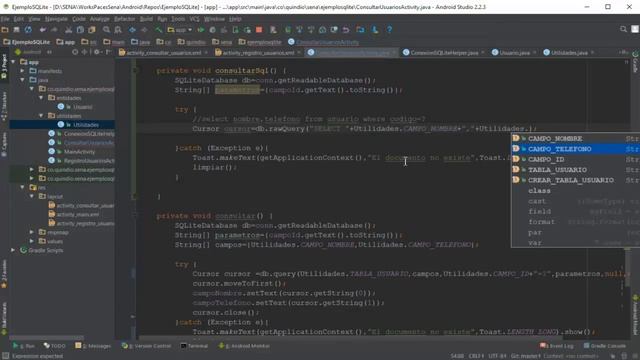Click the SDK Manager download icon
Image resolution: width=640 pixels, height=360 pixels.
pyautogui.click(x=375, y=30)
